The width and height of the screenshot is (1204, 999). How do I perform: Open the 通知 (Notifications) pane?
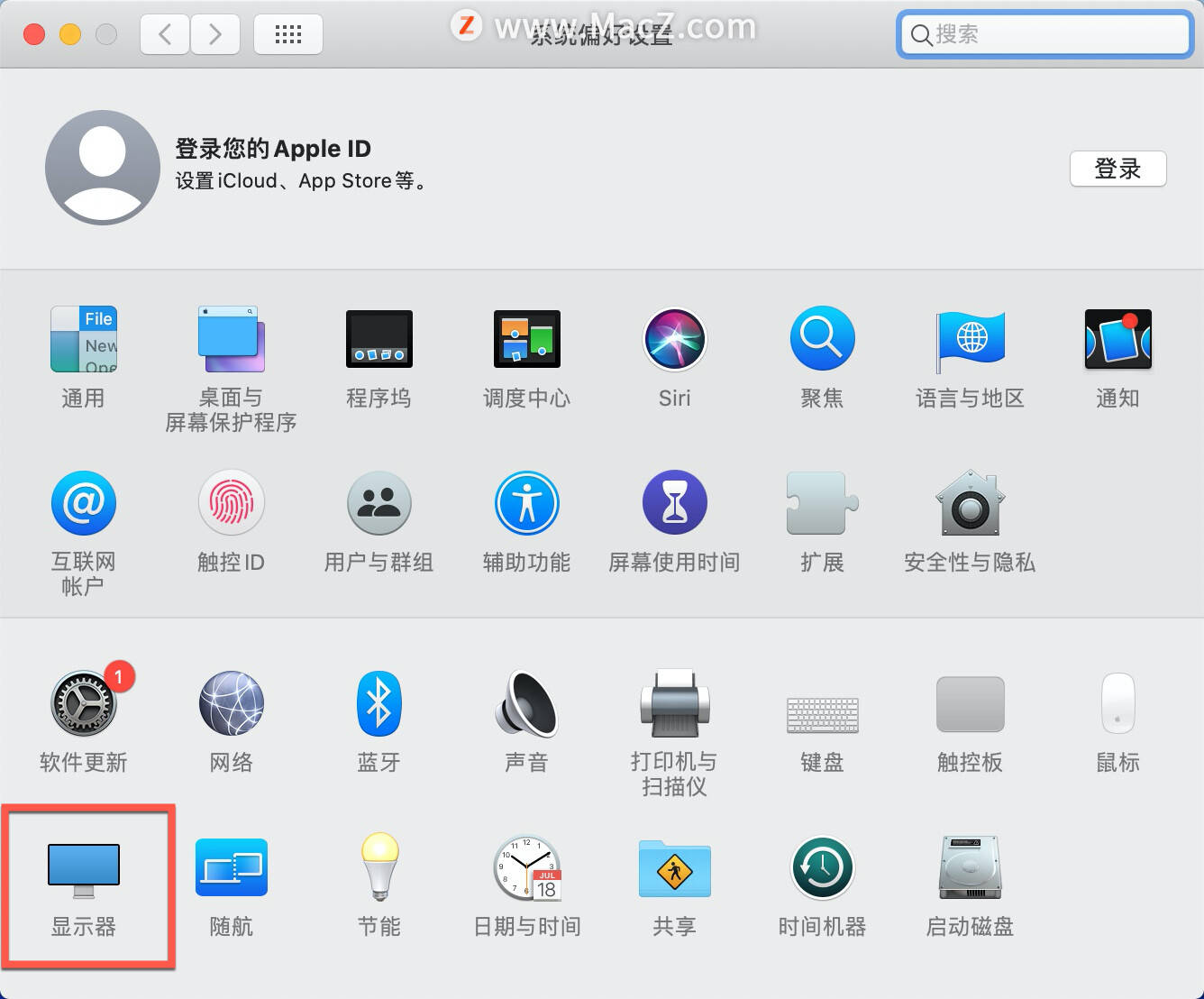(1117, 340)
